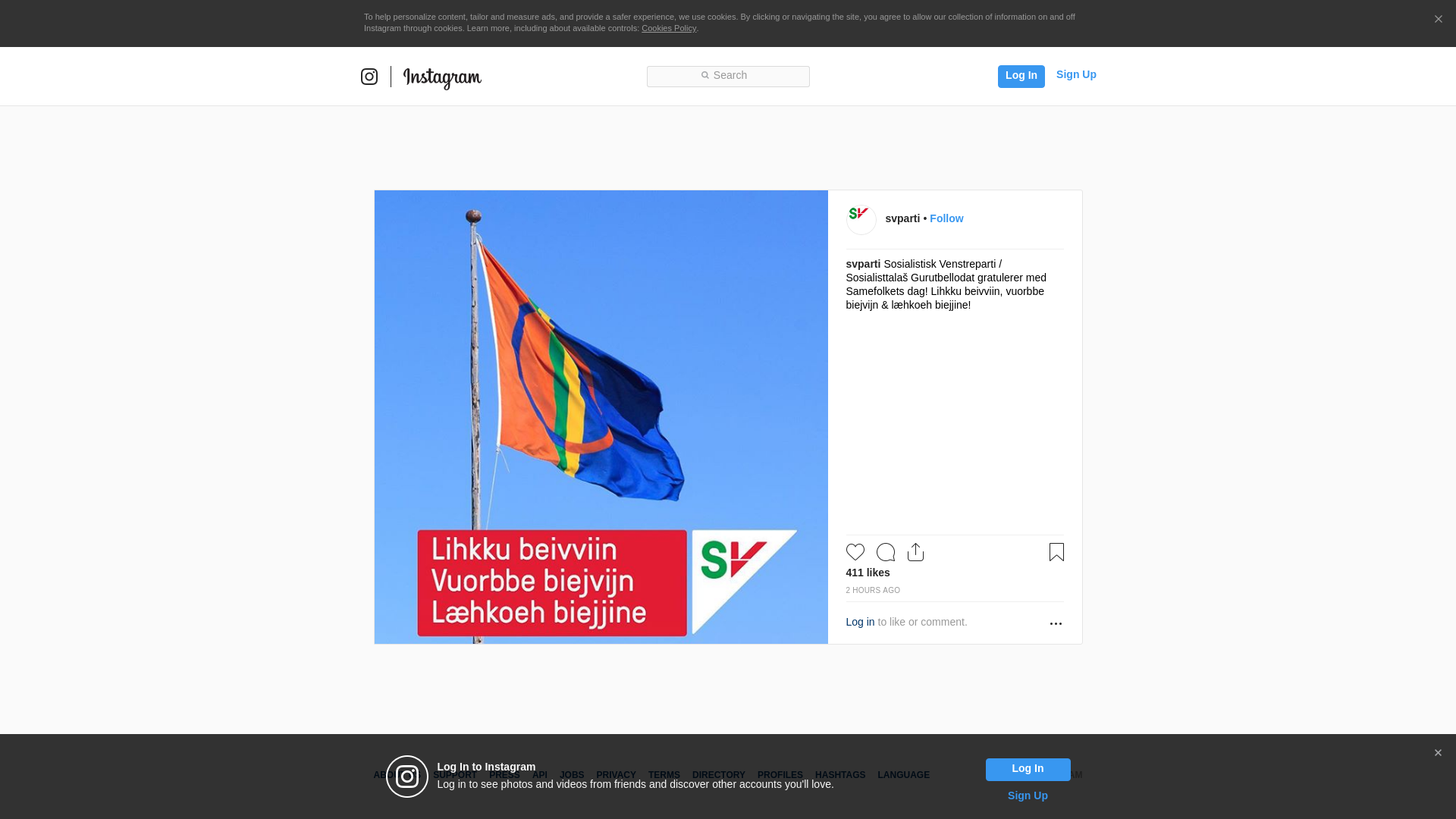Like the post with heart icon
The height and width of the screenshot is (819, 1456).
[855, 552]
